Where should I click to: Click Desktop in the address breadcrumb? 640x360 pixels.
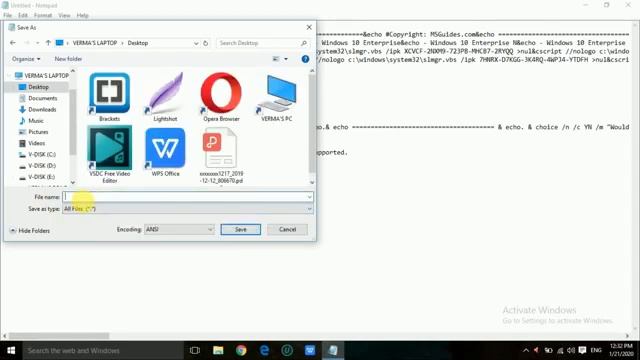pyautogui.click(x=138, y=43)
